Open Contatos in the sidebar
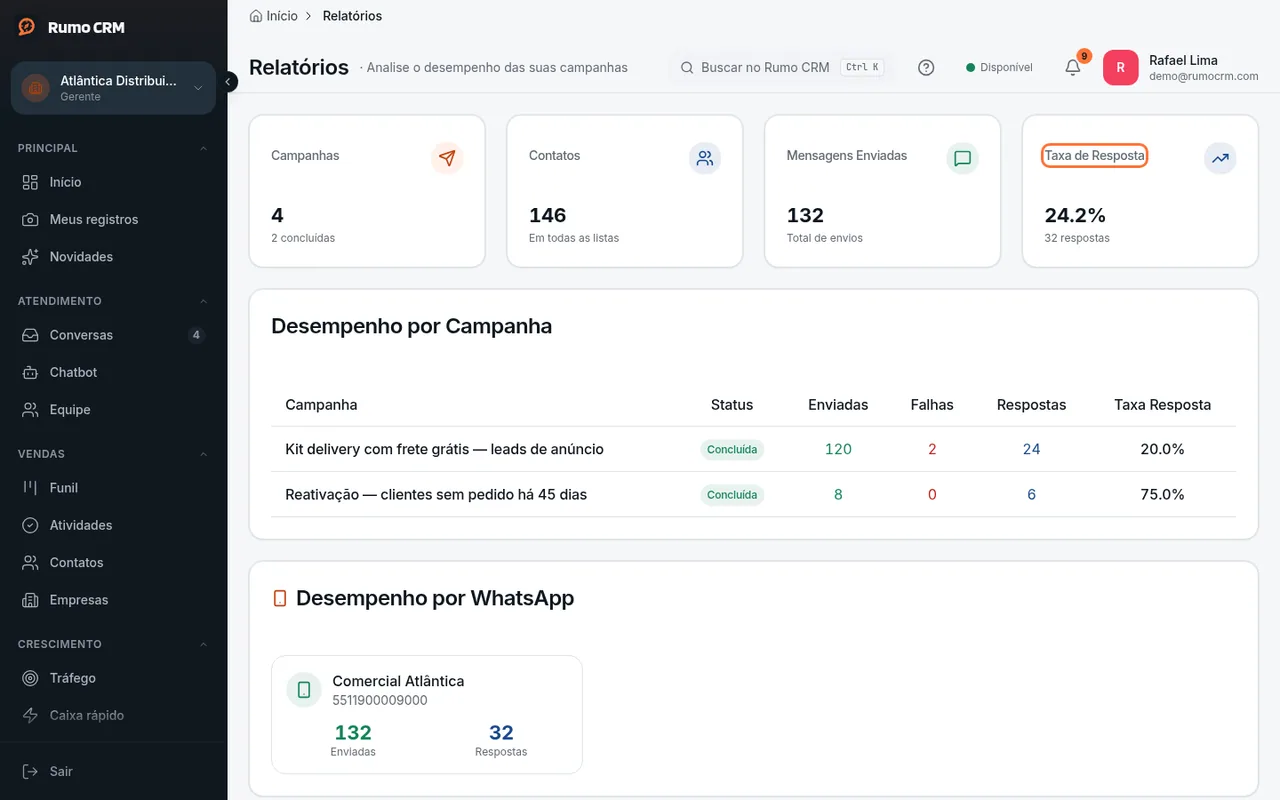The image size is (1280, 800). 113,563
